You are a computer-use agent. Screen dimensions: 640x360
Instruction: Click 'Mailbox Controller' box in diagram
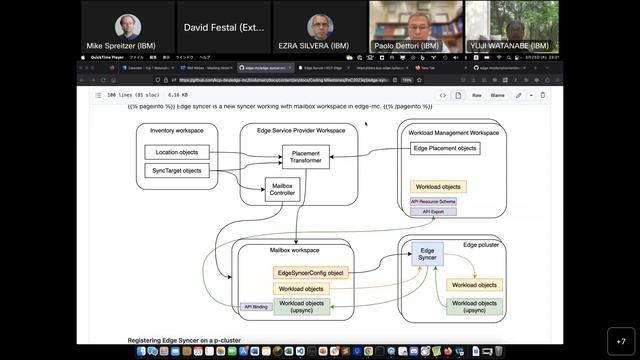282,189
